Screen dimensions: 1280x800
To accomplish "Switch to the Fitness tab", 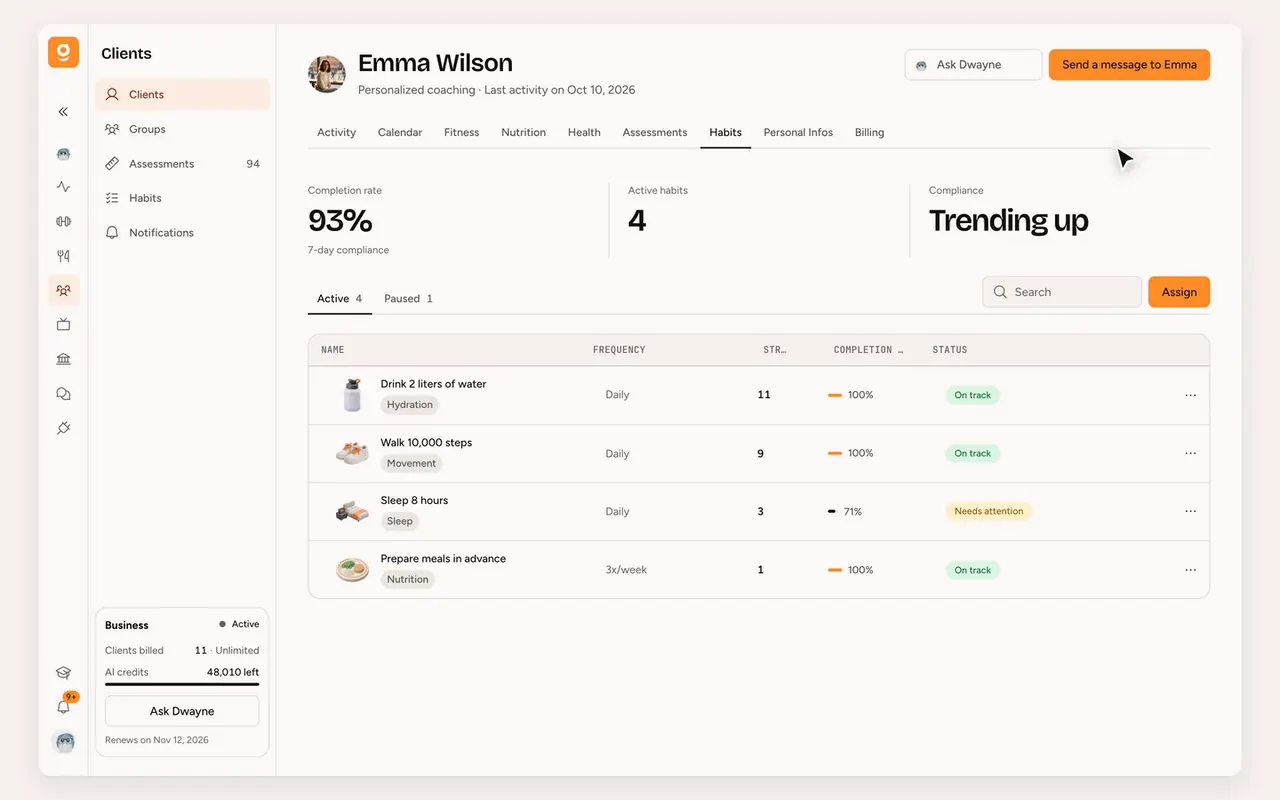I will [461, 132].
